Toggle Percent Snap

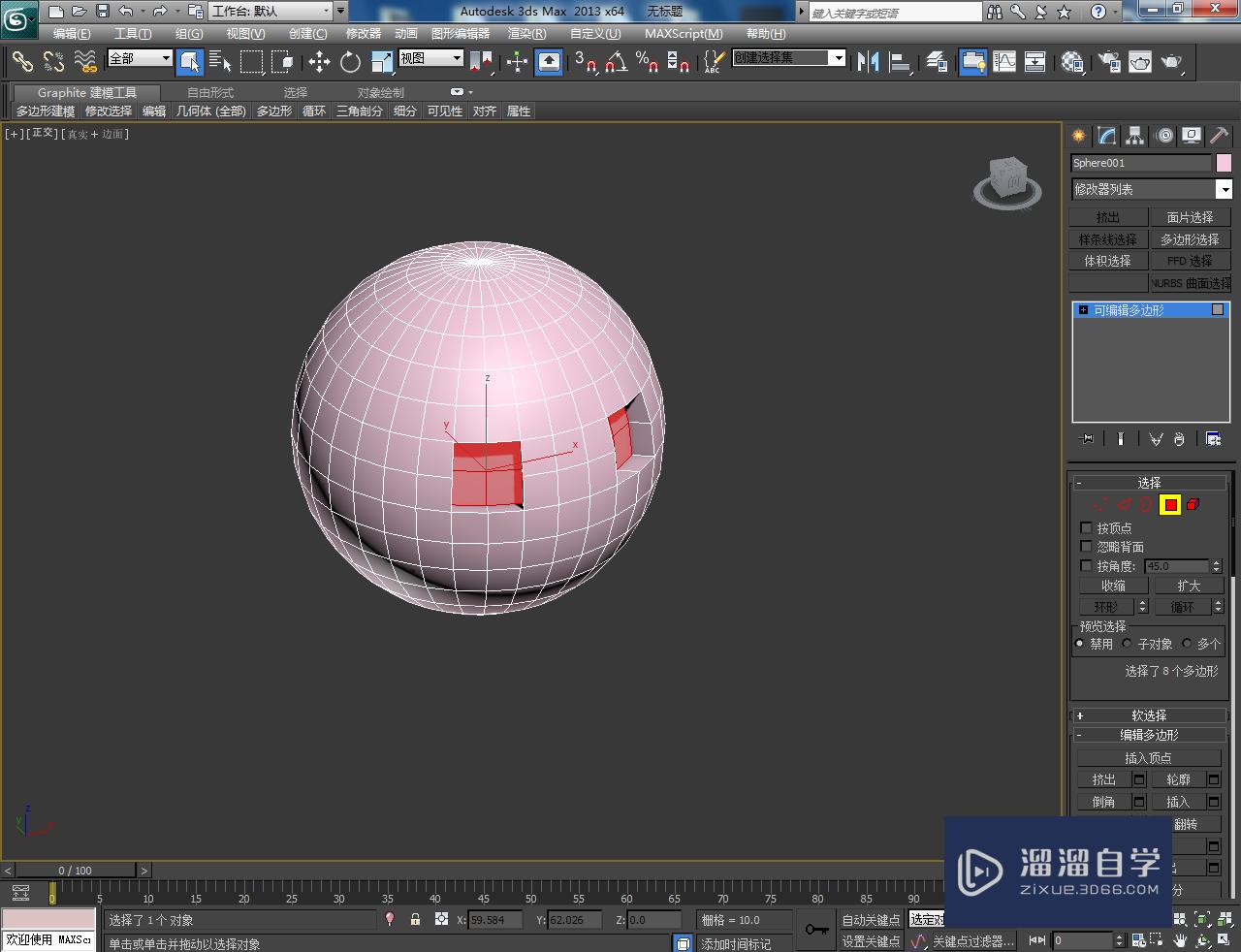pyautogui.click(x=647, y=62)
